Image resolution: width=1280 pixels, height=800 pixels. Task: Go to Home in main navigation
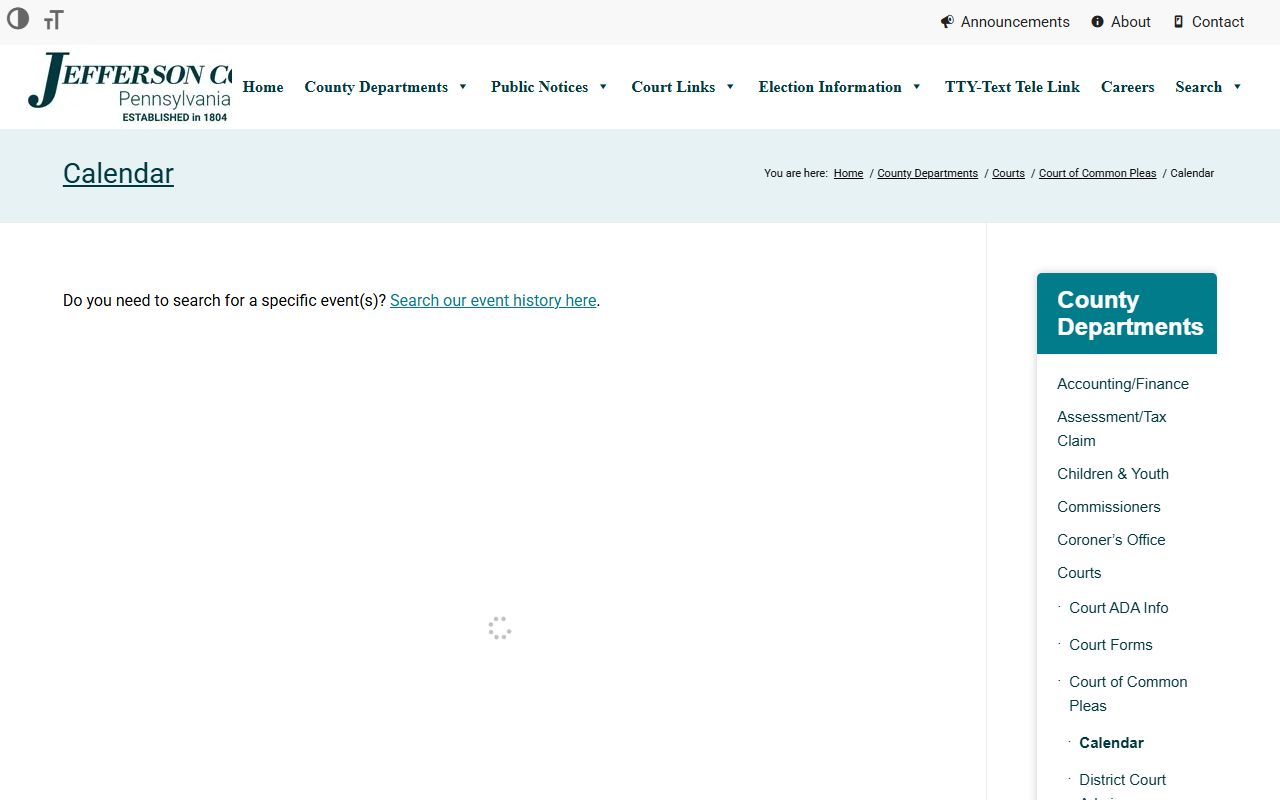263,87
